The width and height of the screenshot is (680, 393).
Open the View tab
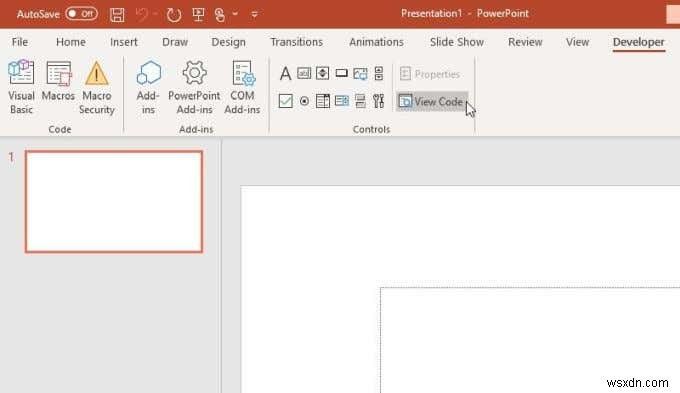click(577, 42)
